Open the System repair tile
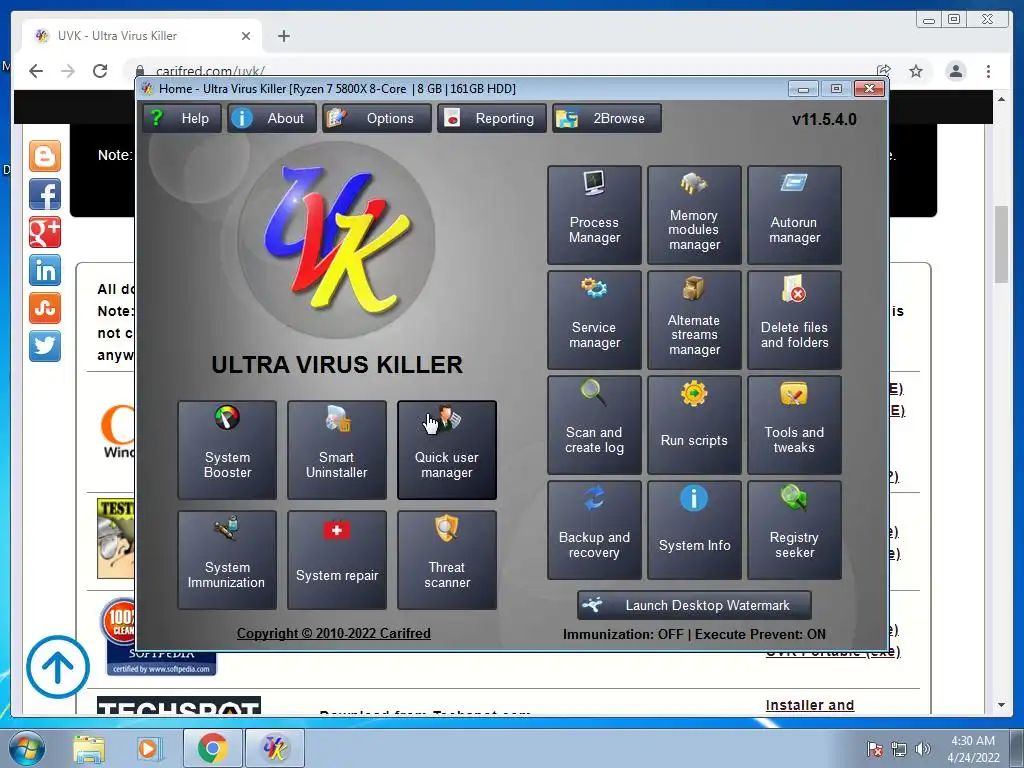 [337, 560]
